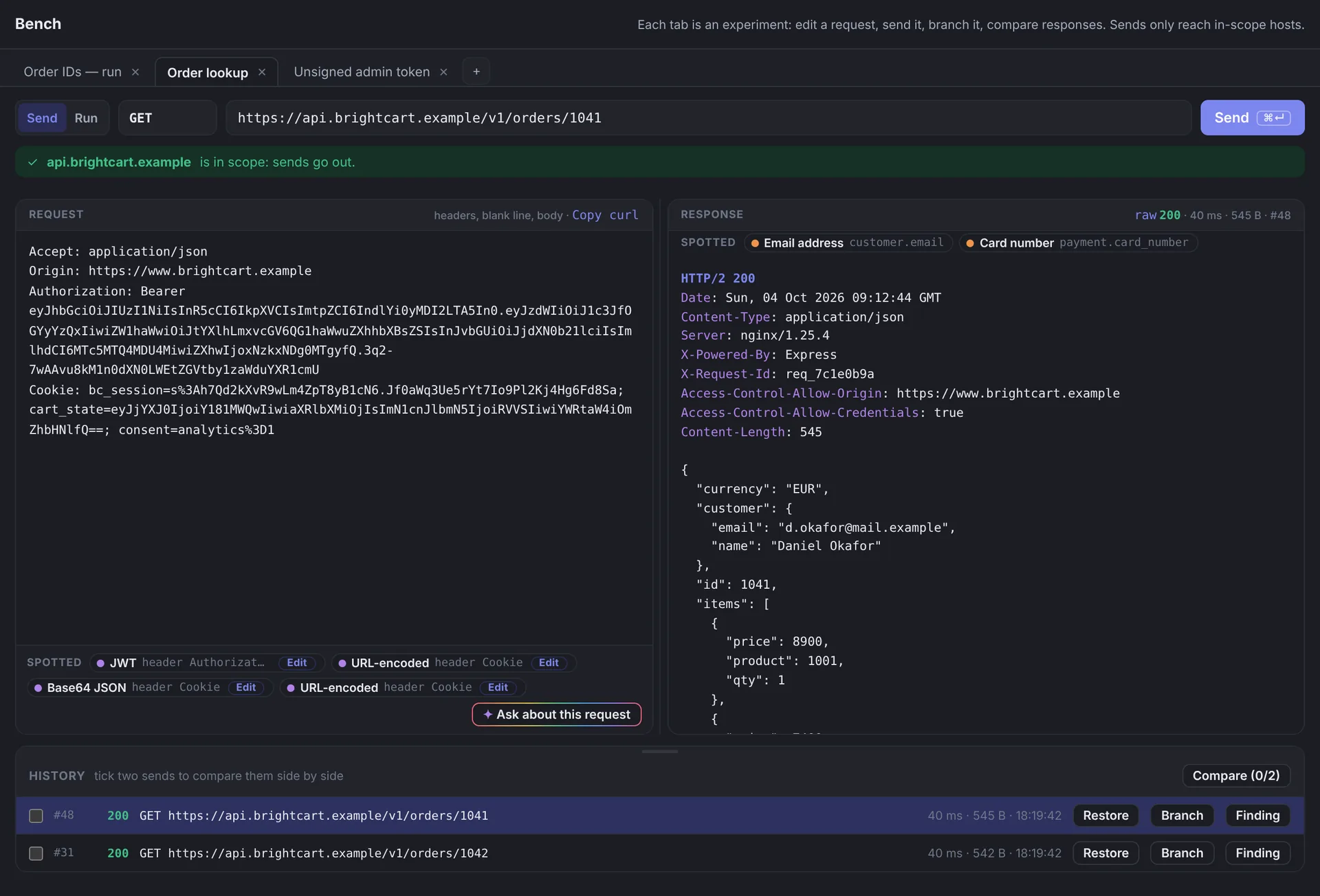The image size is (1320, 896).
Task: Click the orders/1042 history URL
Action: [x=328, y=853]
